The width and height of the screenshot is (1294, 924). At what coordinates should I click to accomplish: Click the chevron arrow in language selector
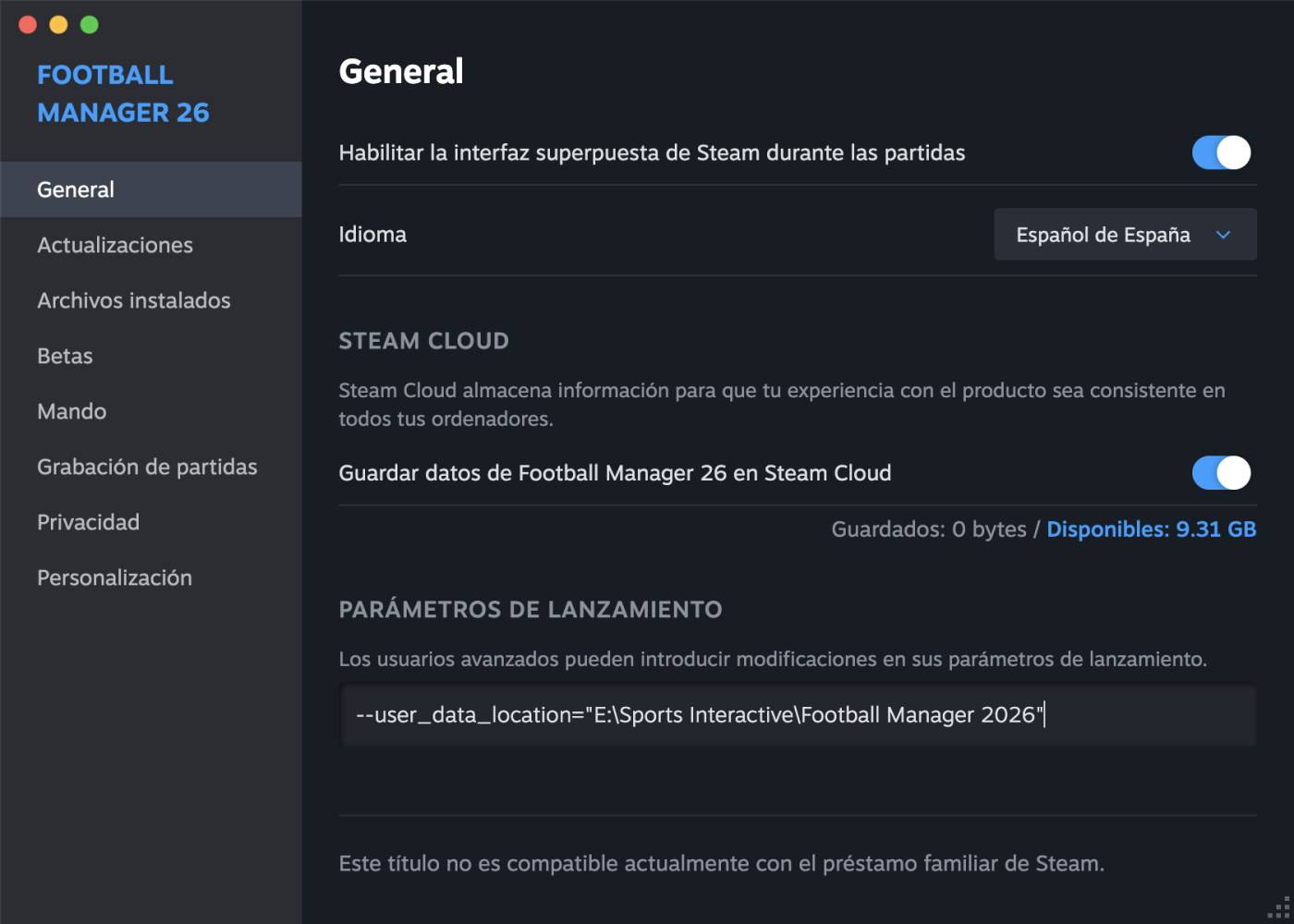[1223, 235]
